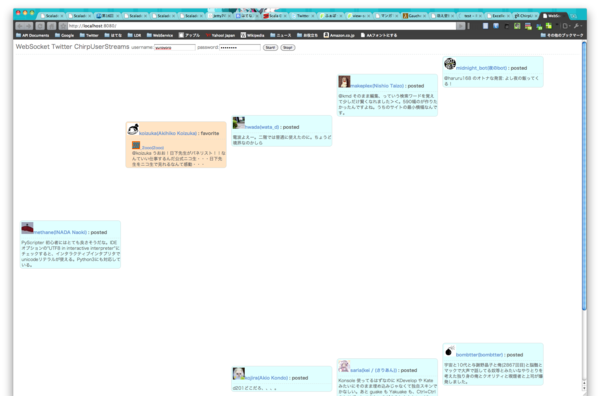Click the AAフォントにする bookmarklet
Viewport: 600px width, 396px height.
[x=379, y=35]
